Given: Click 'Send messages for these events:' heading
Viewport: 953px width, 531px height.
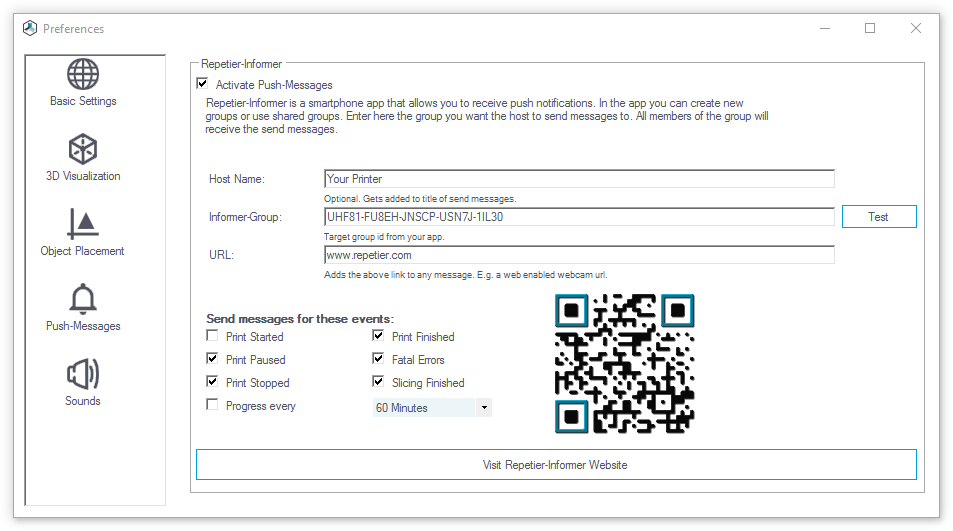Looking at the screenshot, I should (300, 319).
